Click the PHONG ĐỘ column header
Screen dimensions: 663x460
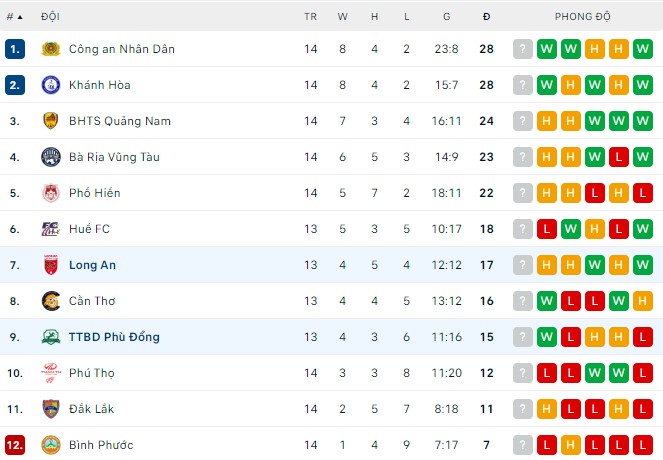tap(584, 17)
